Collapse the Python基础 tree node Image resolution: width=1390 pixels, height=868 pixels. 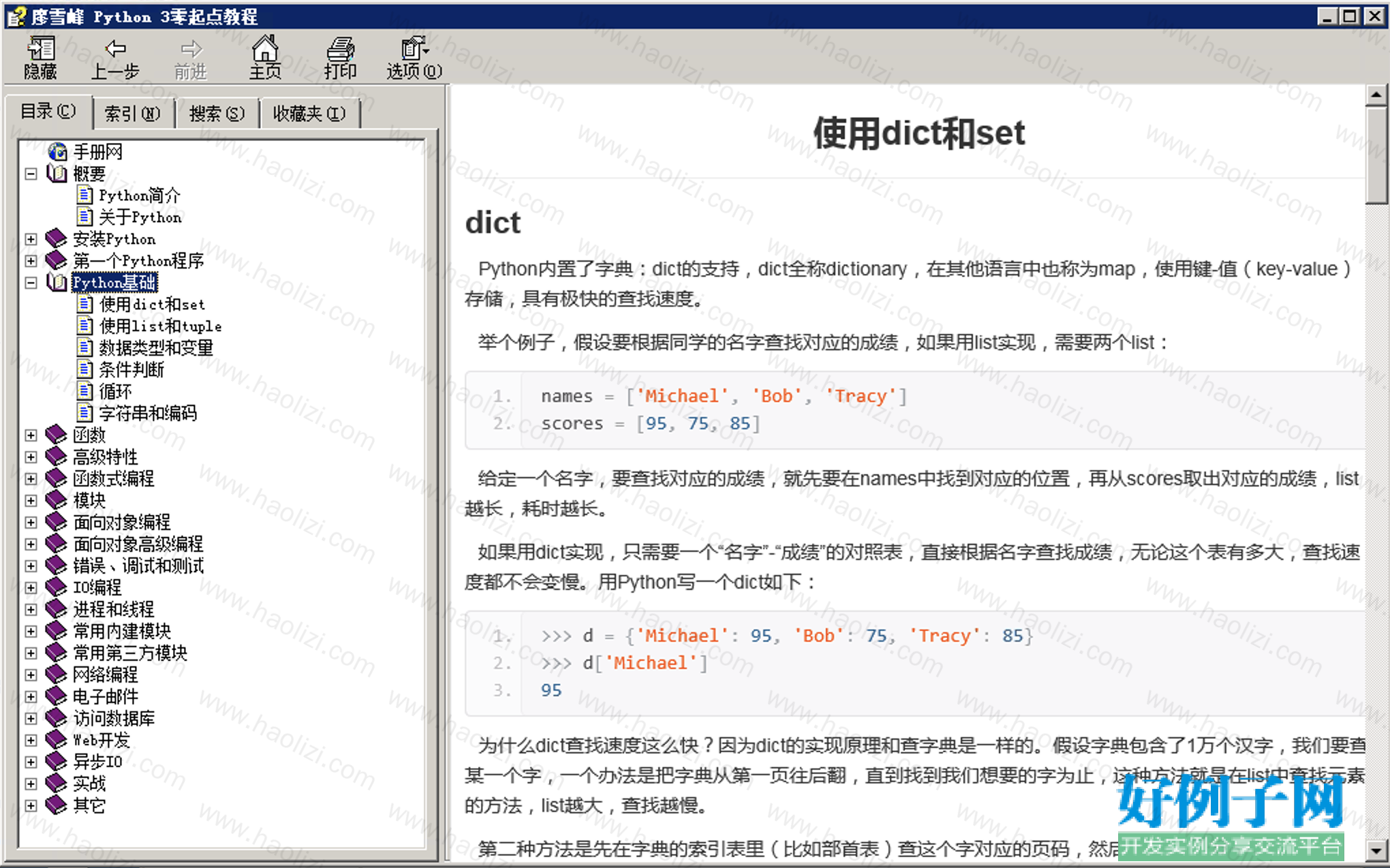31,283
